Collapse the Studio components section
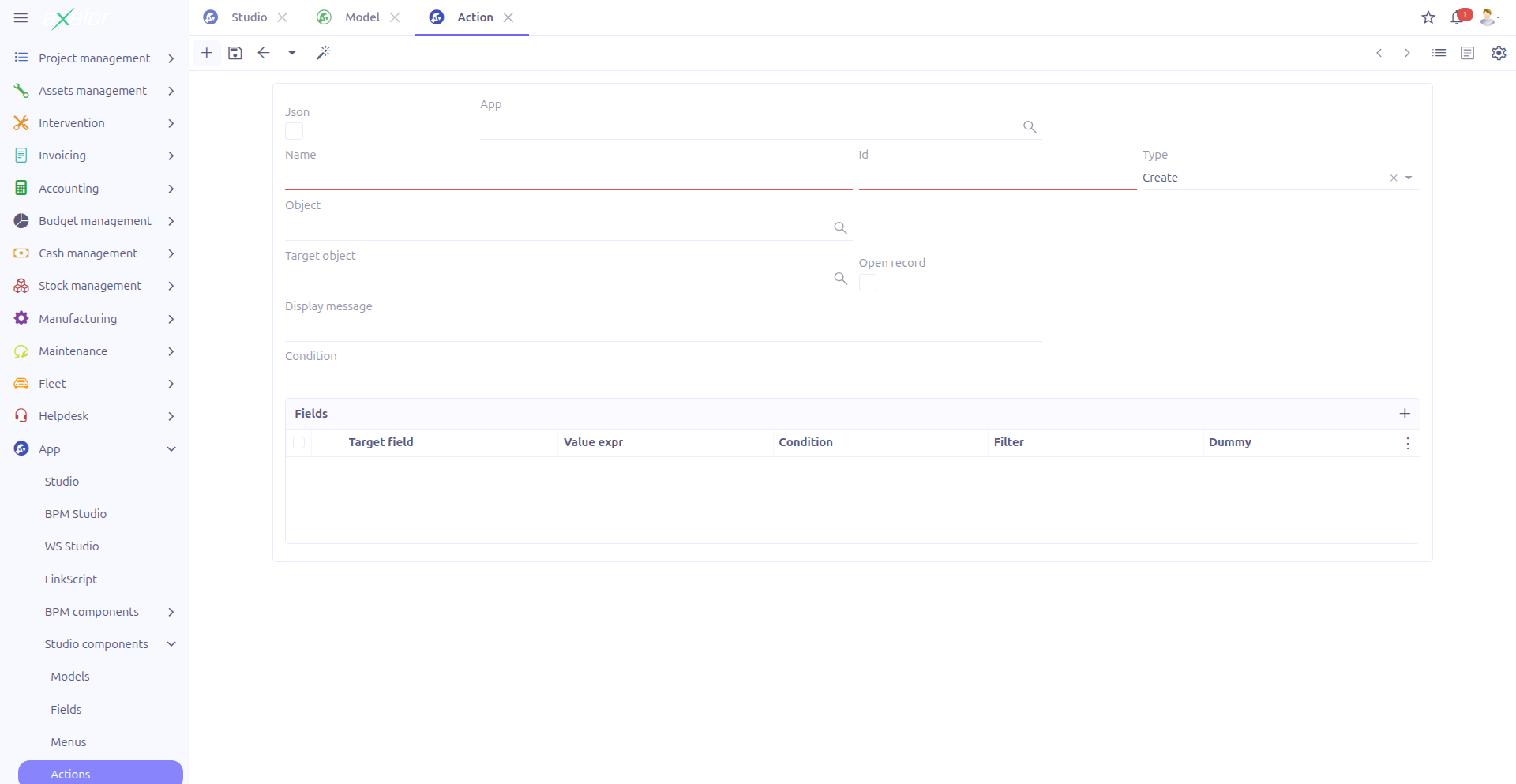The width and height of the screenshot is (1516, 784). pyautogui.click(x=171, y=644)
